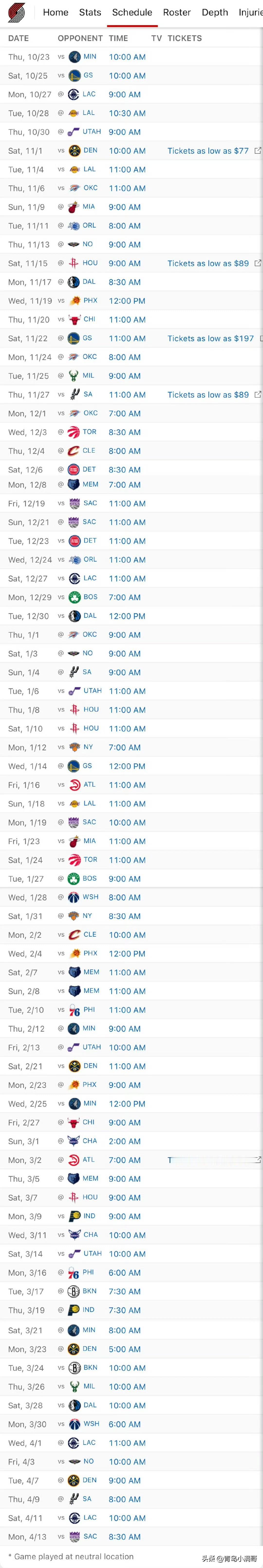The image size is (263, 1568).
Task: Open the Home tab
Action: (x=55, y=12)
